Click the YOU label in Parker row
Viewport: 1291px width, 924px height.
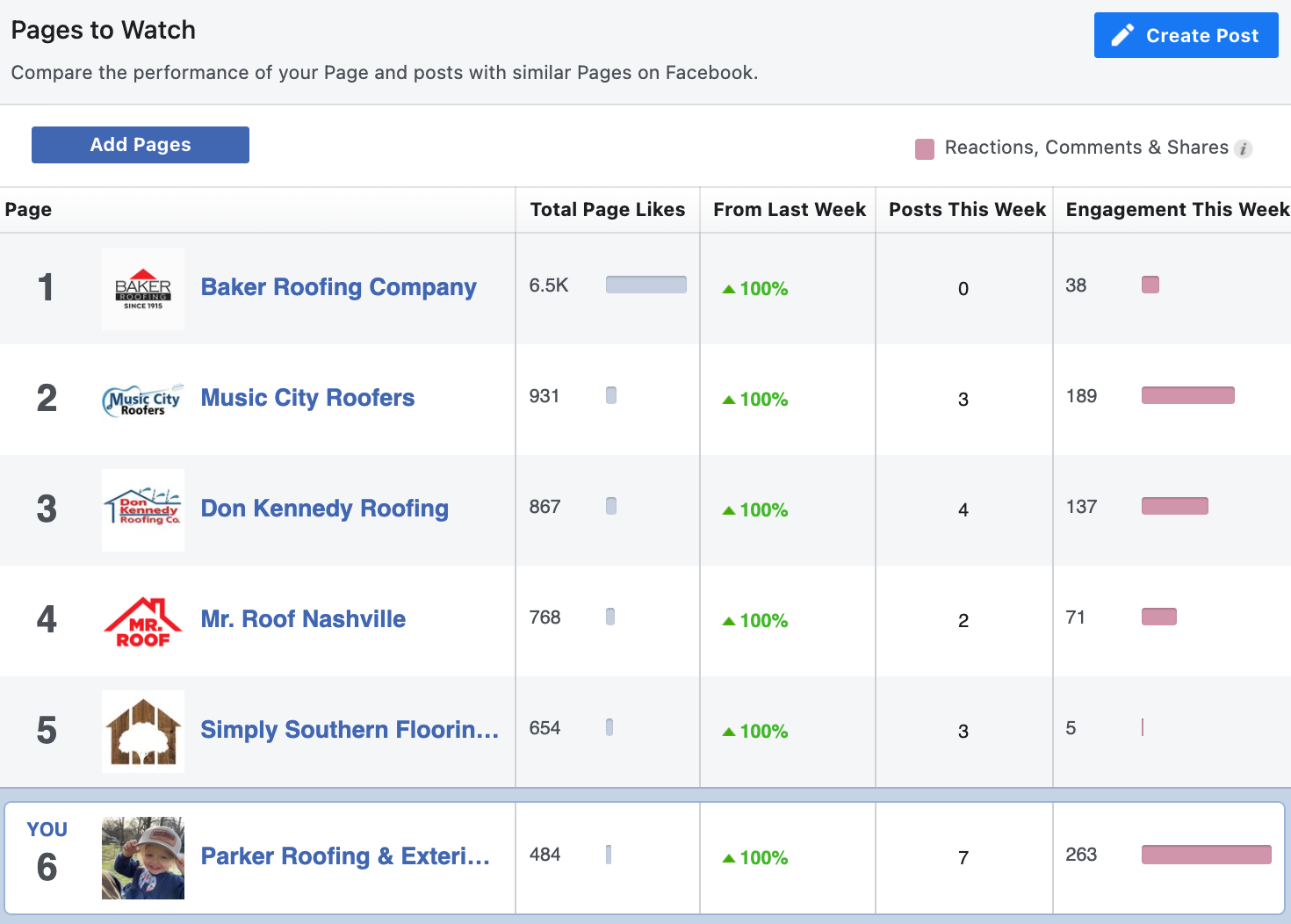[47, 829]
